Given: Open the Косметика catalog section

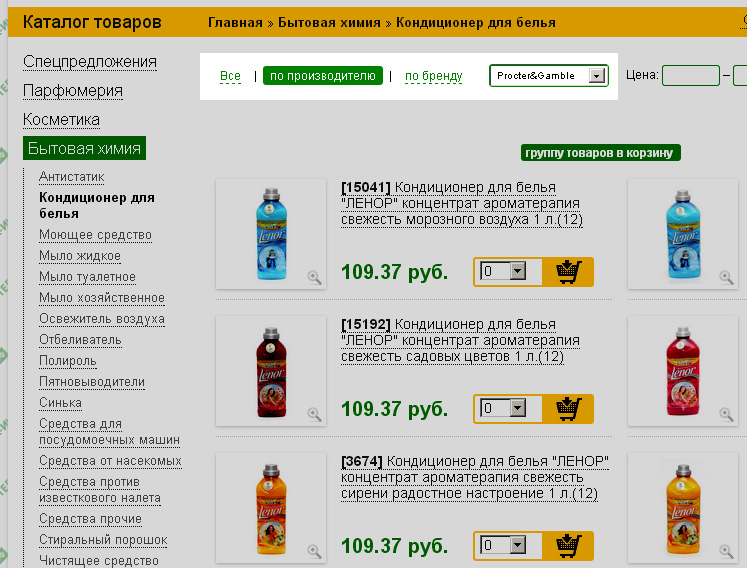Looking at the screenshot, I should (x=62, y=120).
